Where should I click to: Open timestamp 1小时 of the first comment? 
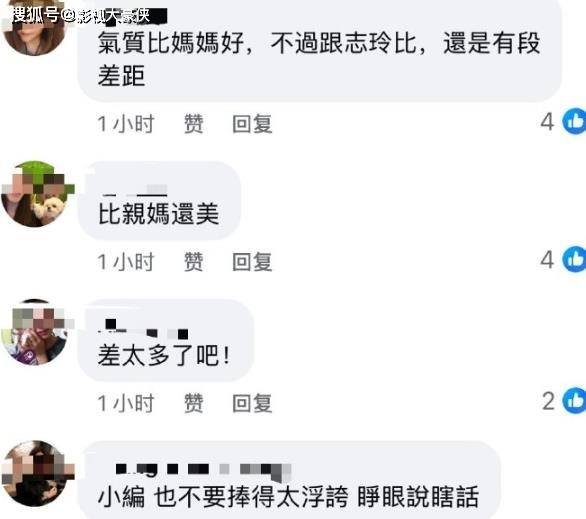click(x=126, y=124)
